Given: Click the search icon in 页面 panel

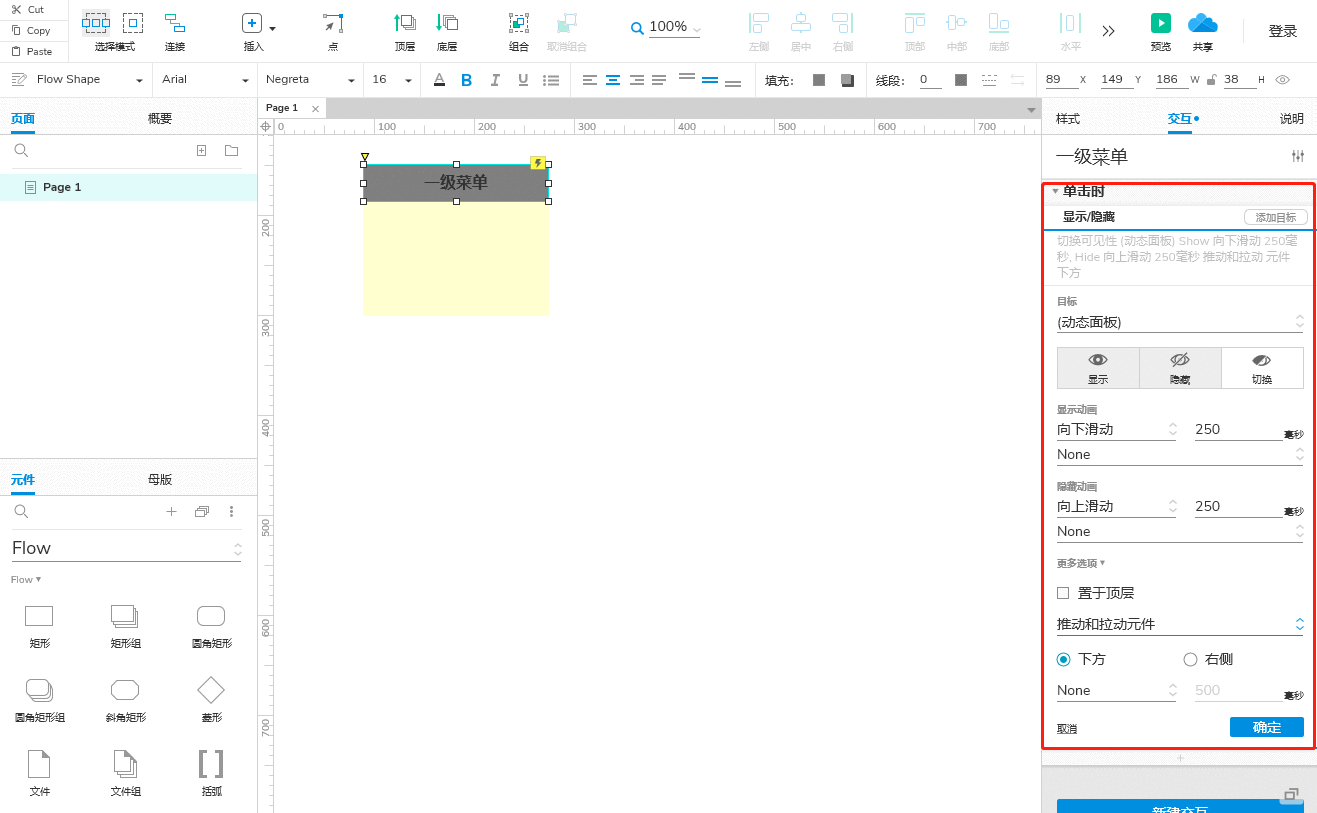Looking at the screenshot, I should coord(21,151).
